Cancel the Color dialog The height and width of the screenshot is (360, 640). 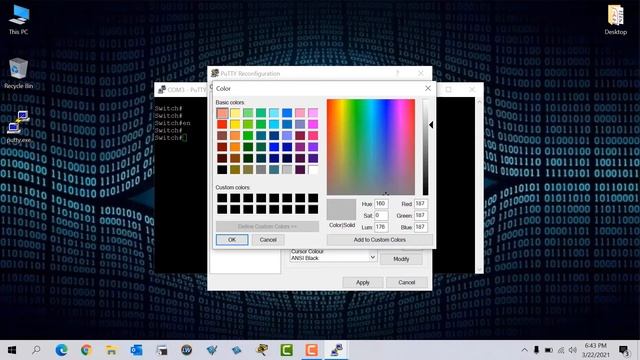pos(268,240)
